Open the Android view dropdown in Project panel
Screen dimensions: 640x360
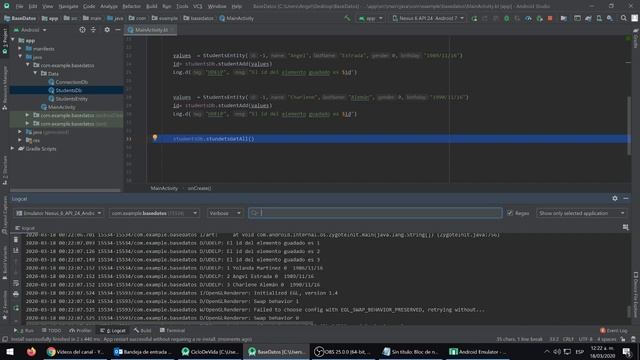30,30
